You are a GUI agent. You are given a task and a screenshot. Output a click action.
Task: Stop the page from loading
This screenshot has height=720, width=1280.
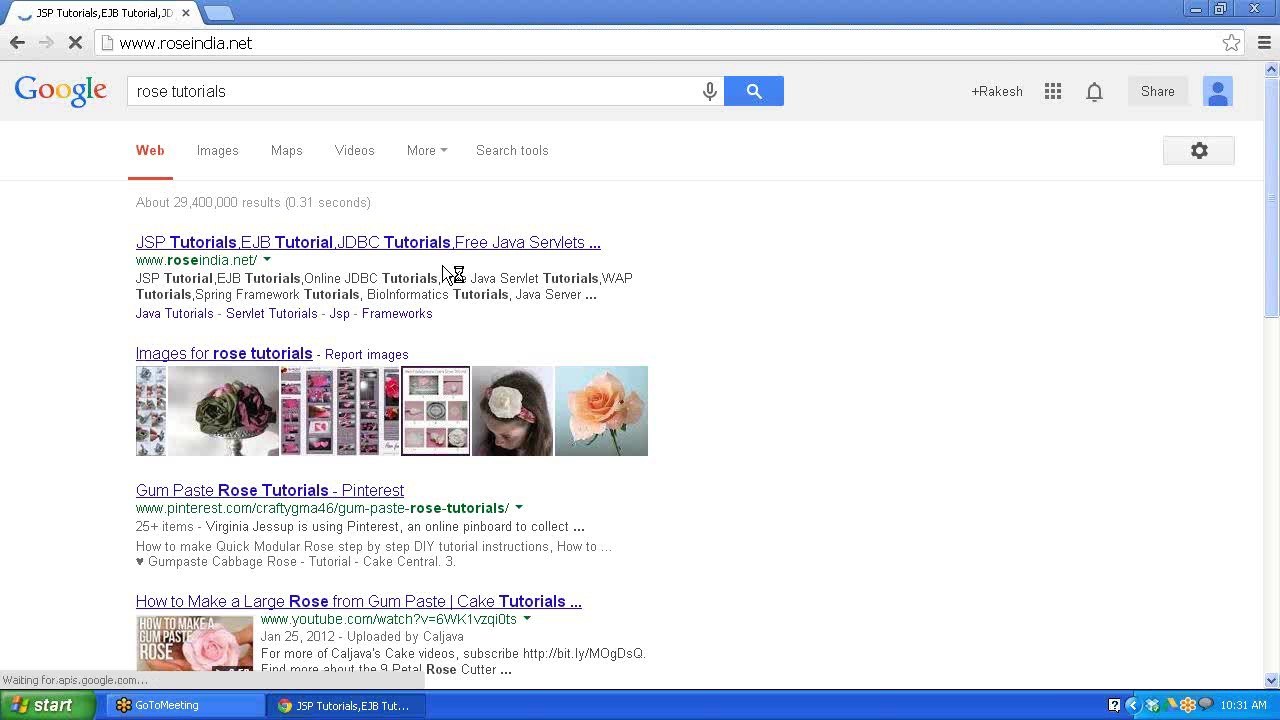(x=75, y=43)
